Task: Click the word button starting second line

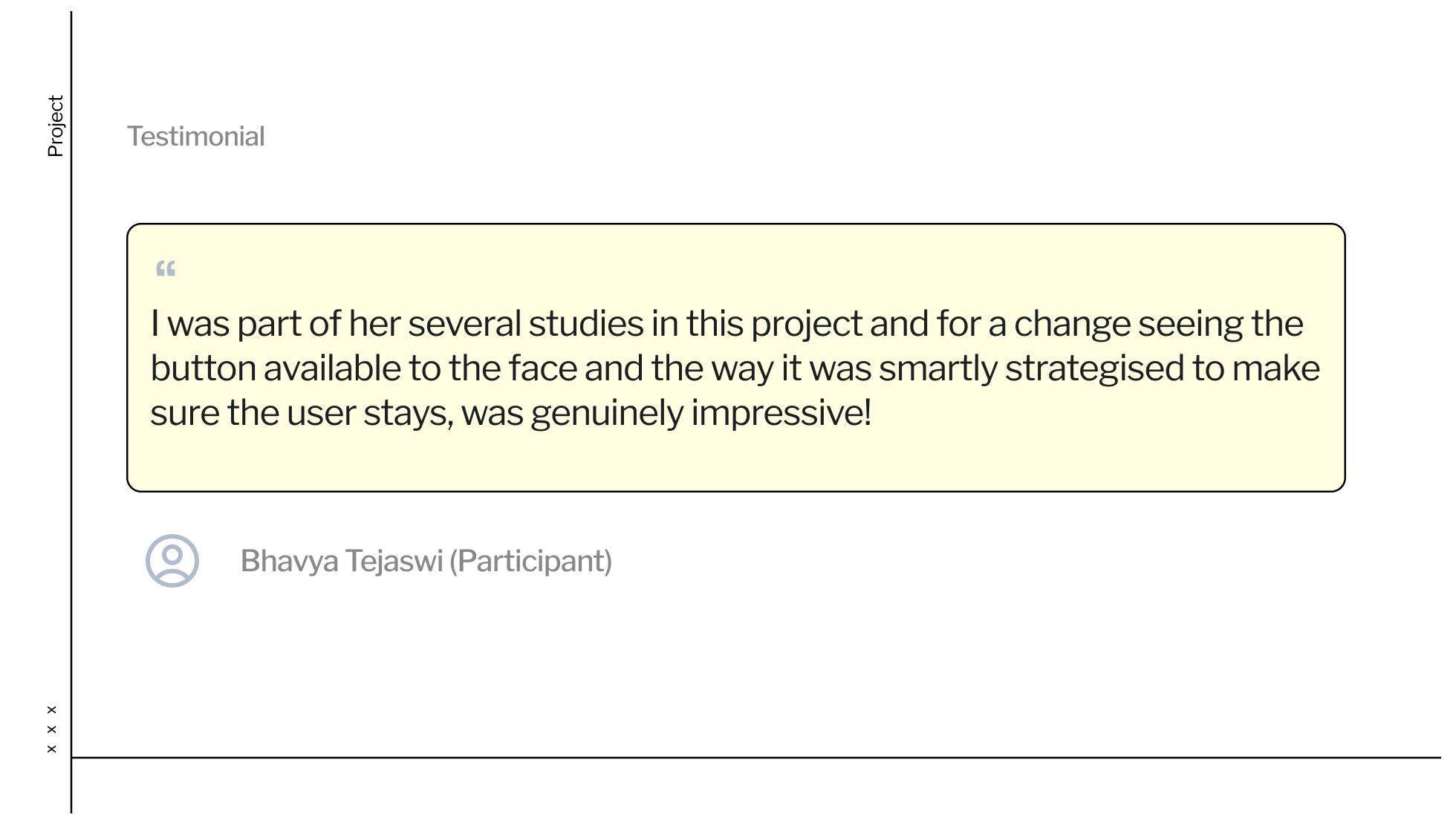Action: point(204,368)
